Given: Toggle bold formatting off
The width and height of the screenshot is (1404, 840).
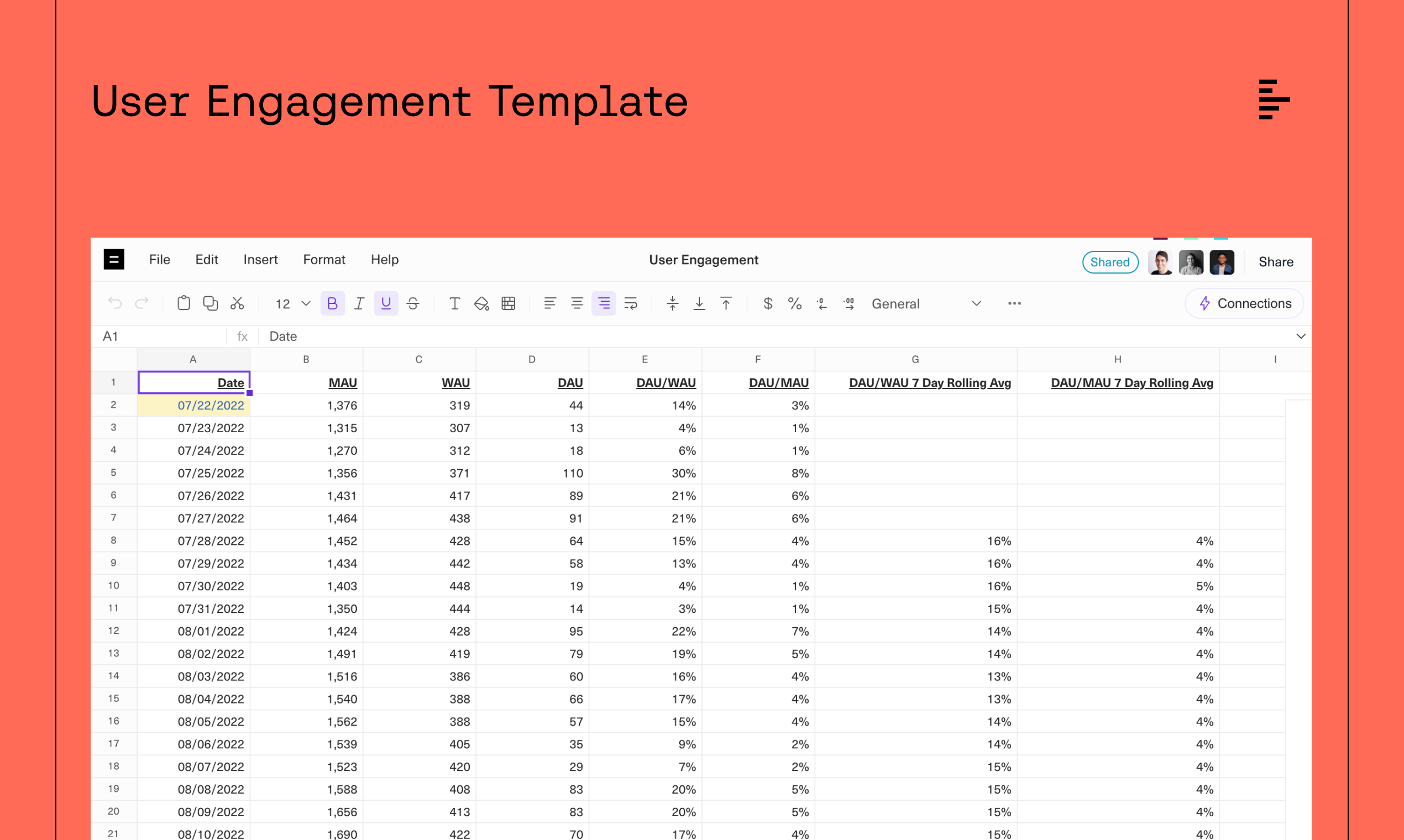Looking at the screenshot, I should point(332,303).
